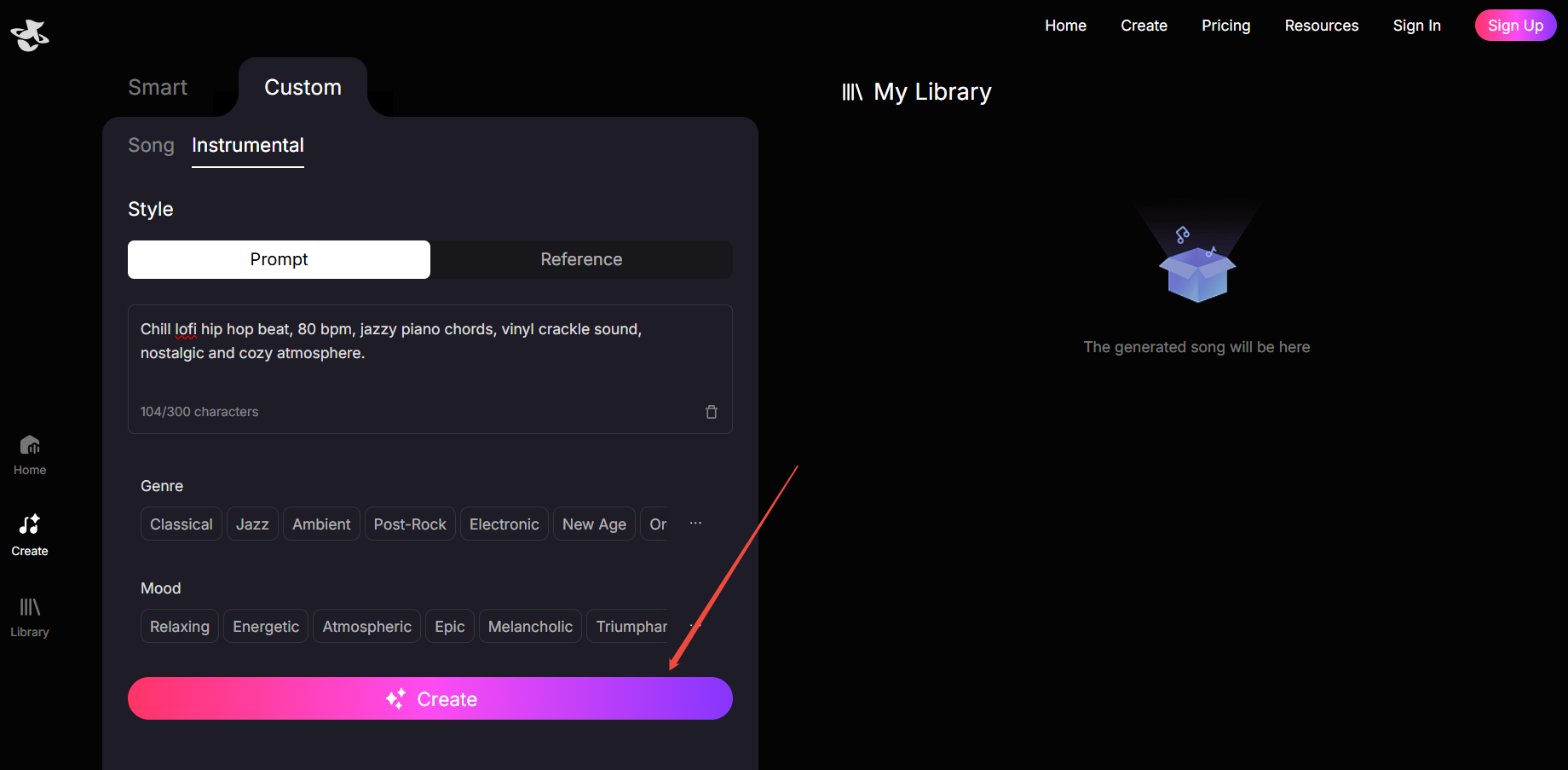Click the bird logo icon

pos(30,35)
